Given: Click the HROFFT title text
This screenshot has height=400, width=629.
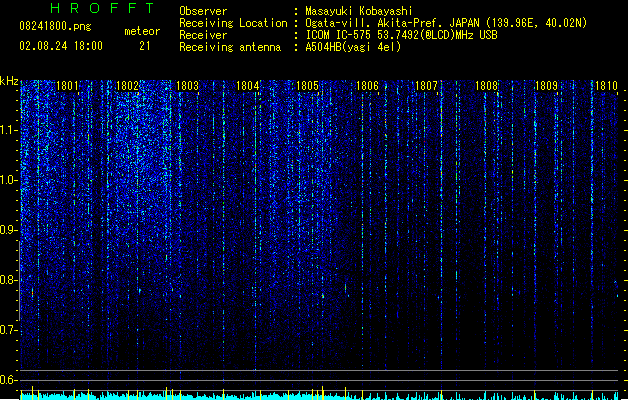Looking at the screenshot, I should 102,8.
